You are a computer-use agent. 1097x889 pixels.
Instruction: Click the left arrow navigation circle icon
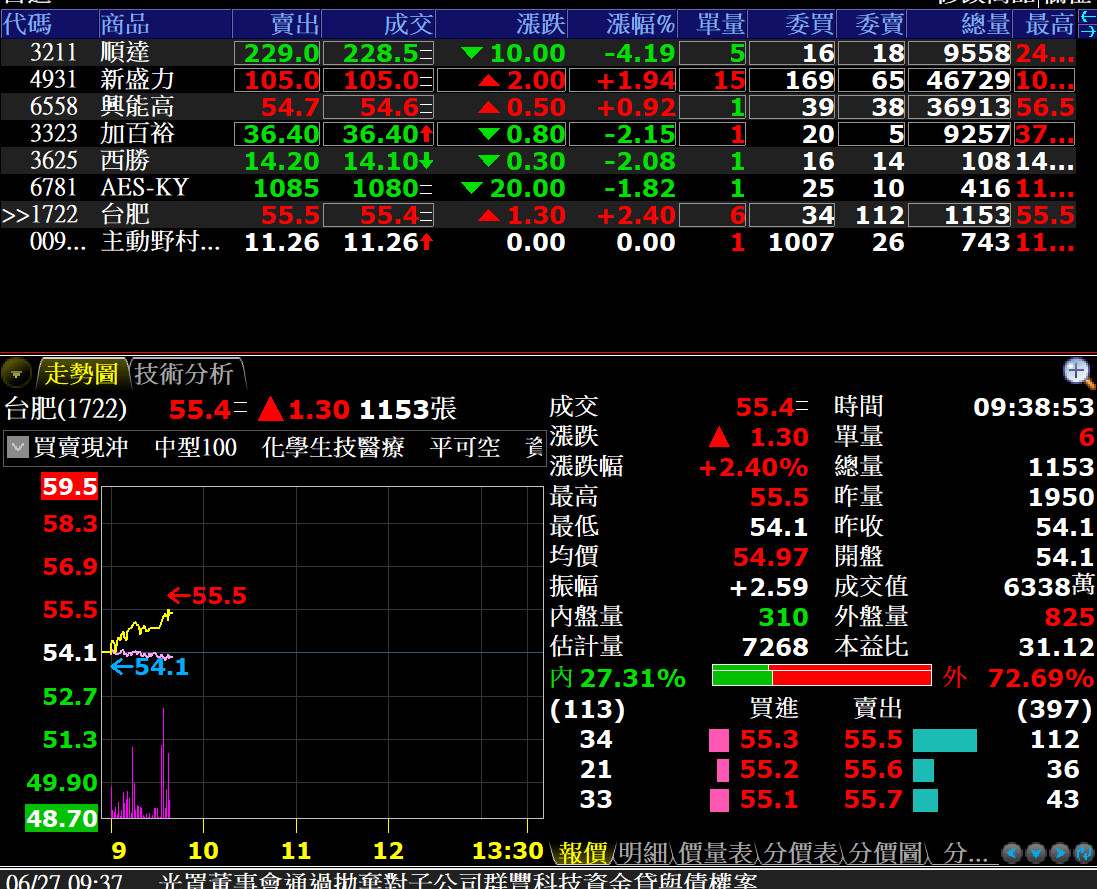point(1012,853)
